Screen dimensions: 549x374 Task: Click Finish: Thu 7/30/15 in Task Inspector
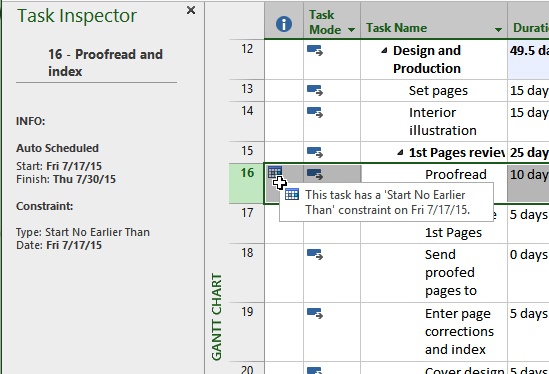coord(66,179)
